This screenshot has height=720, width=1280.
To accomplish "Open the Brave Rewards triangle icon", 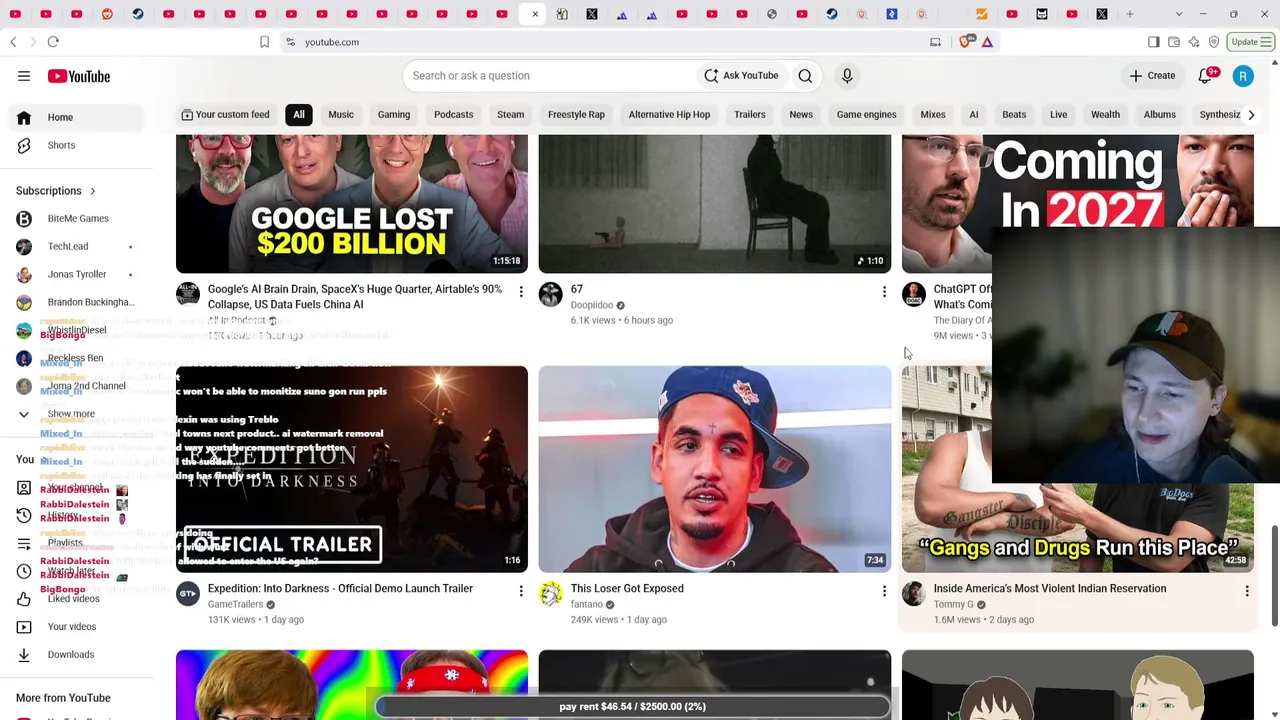I will (x=987, y=42).
